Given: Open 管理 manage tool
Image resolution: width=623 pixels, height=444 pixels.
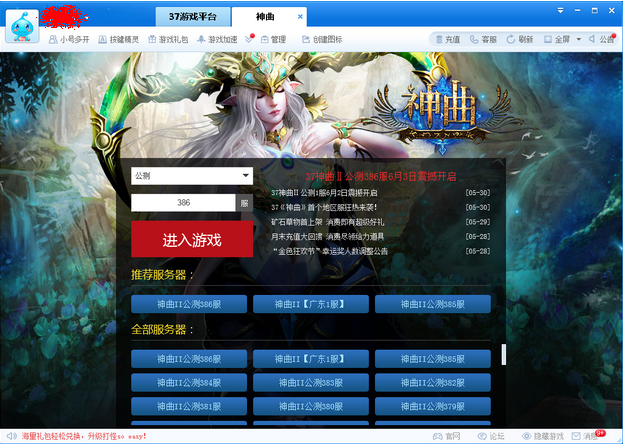Looking at the screenshot, I should 273,39.
